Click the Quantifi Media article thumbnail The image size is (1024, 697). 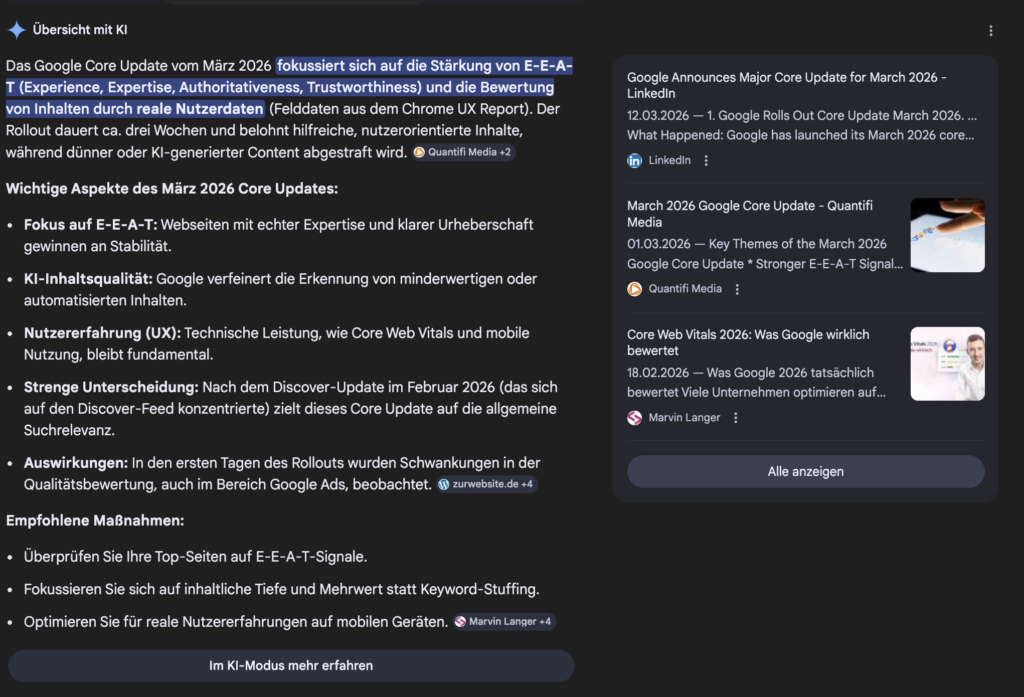(x=947, y=235)
